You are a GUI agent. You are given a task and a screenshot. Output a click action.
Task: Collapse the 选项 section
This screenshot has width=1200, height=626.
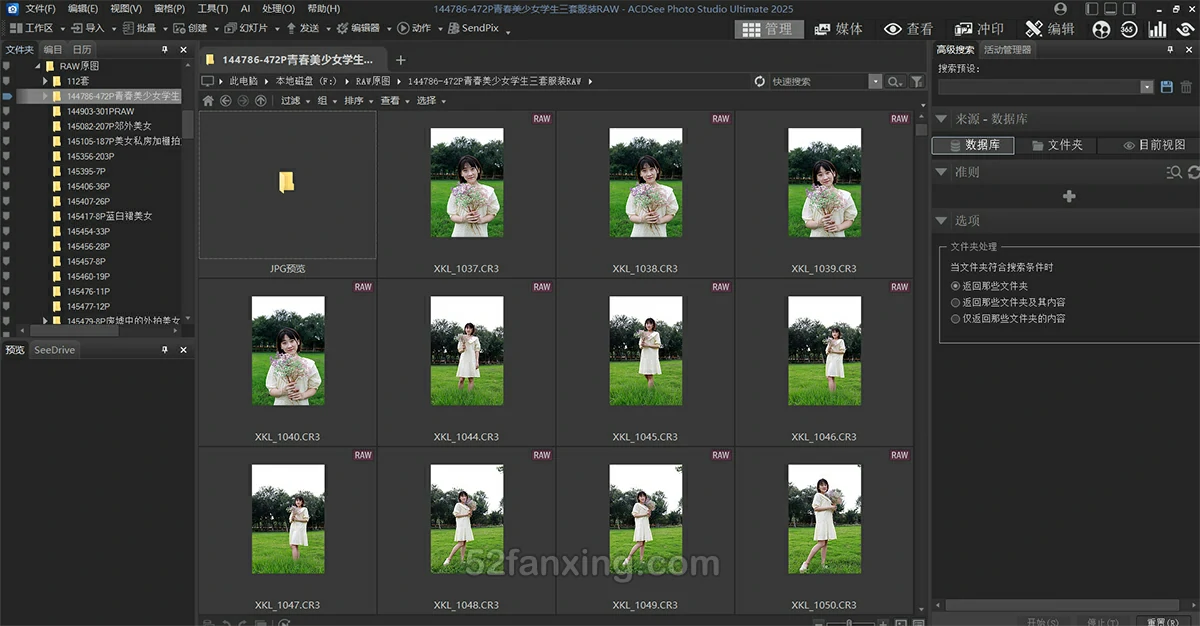pyautogui.click(x=941, y=221)
